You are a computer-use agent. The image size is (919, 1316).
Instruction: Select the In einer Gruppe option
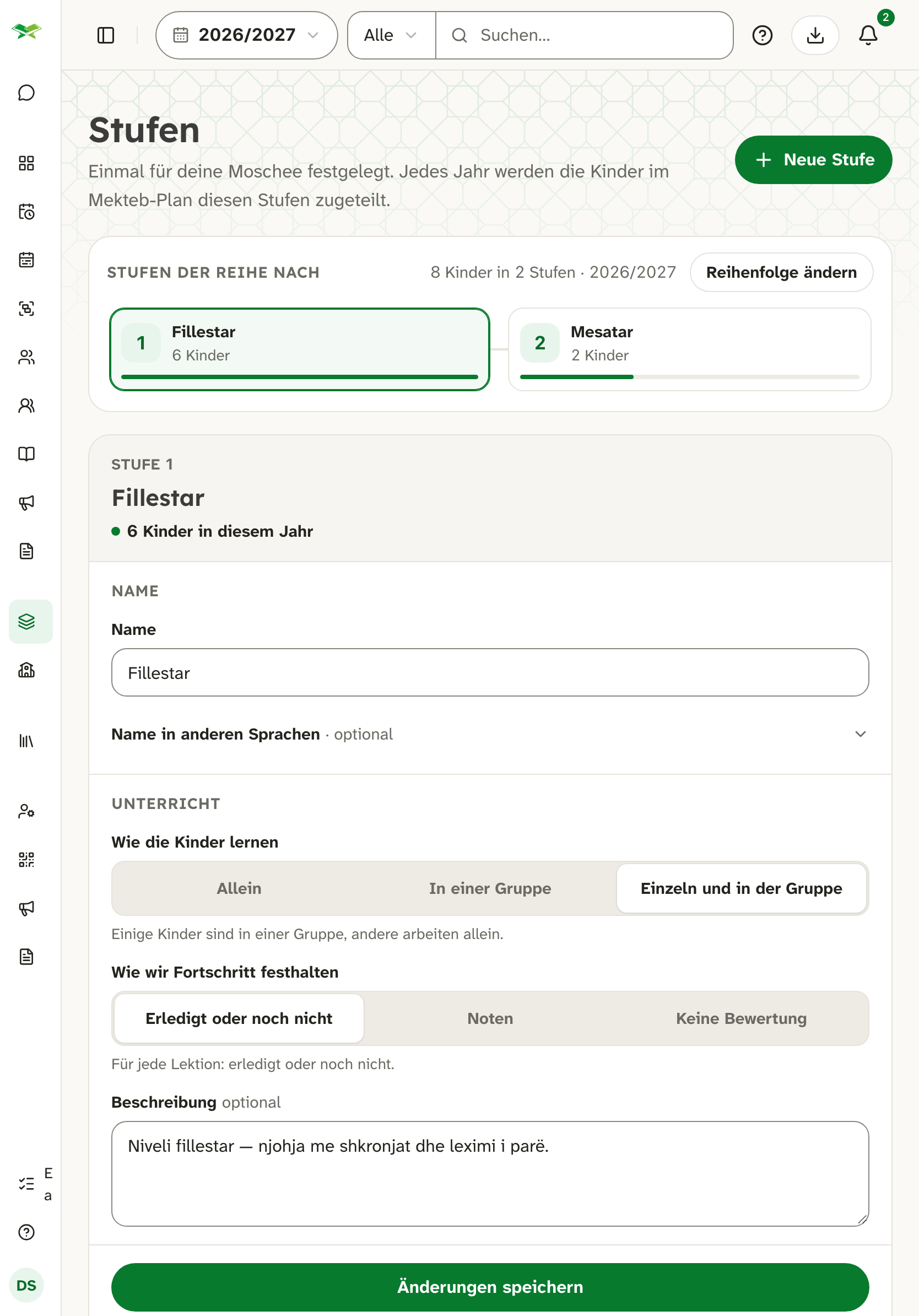(490, 888)
